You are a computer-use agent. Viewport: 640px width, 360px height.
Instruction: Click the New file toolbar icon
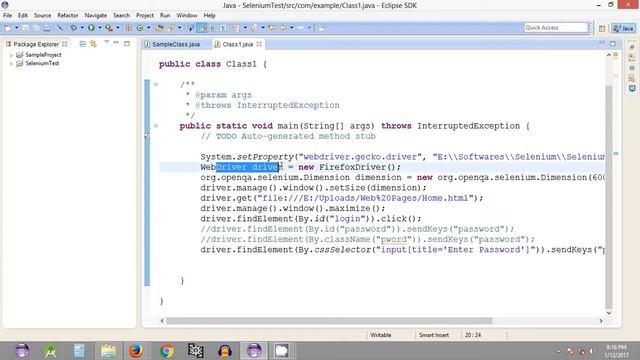(x=8, y=28)
